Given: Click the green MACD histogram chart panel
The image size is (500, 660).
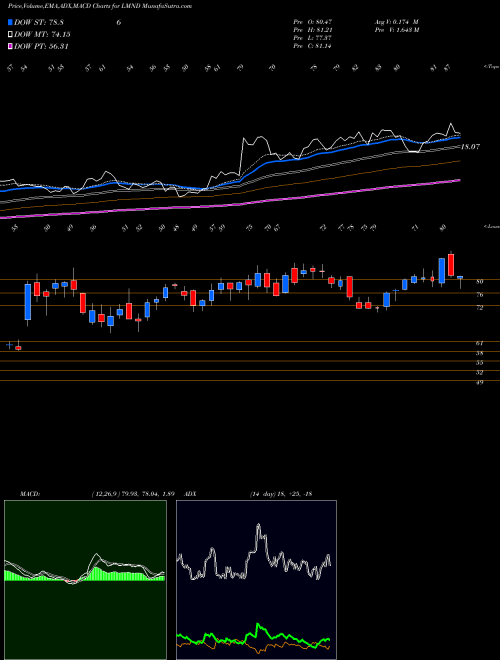Looking at the screenshot, I should coord(85,580).
